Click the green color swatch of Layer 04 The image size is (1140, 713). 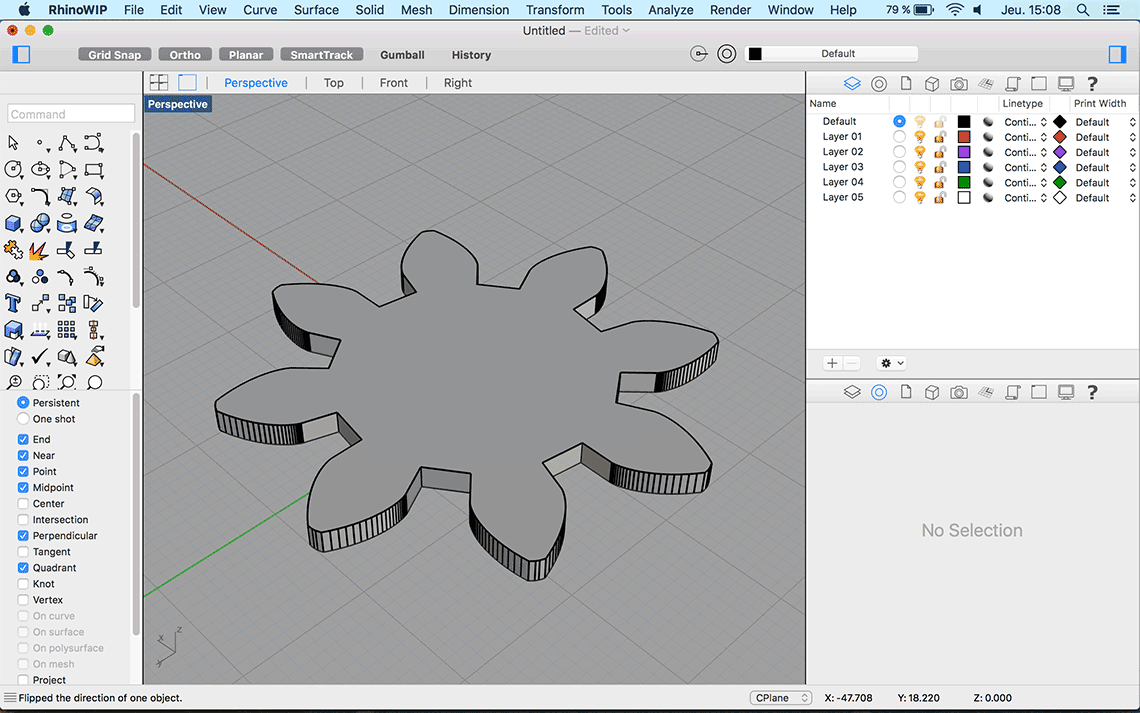[964, 182]
